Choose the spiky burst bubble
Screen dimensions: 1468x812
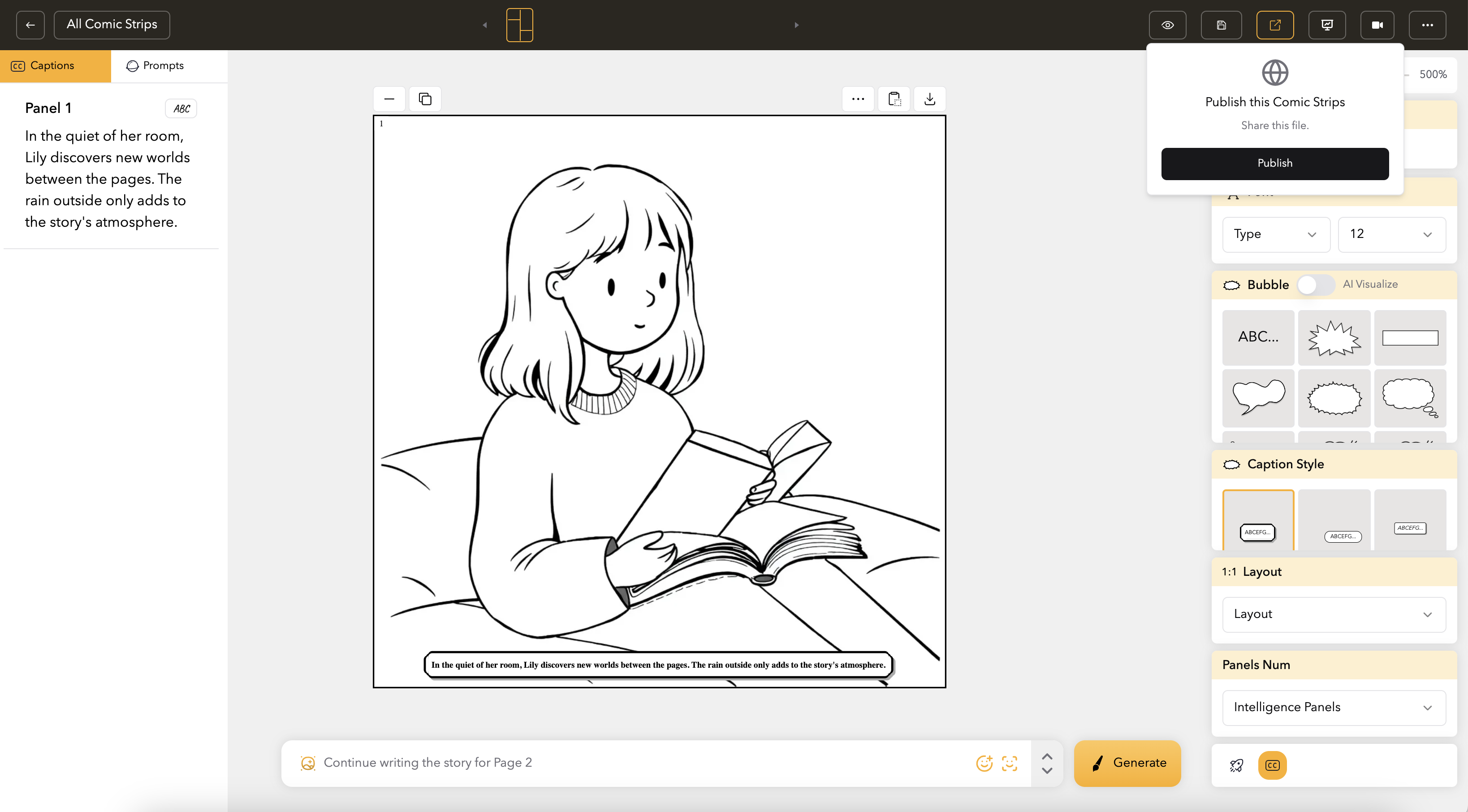pos(1334,337)
